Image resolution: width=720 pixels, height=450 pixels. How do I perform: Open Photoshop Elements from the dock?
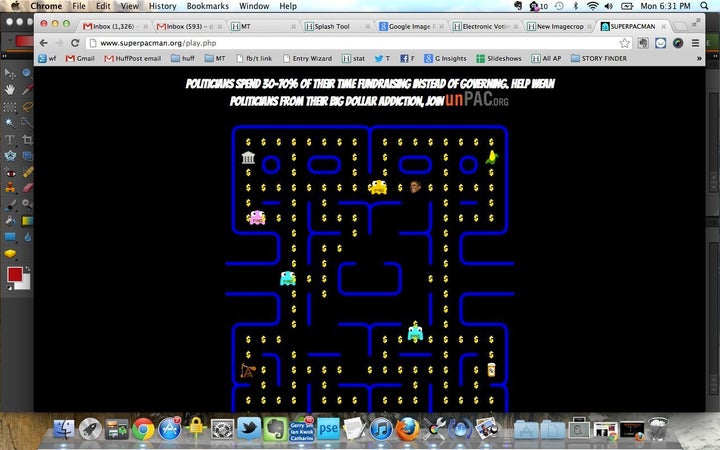[x=328, y=429]
